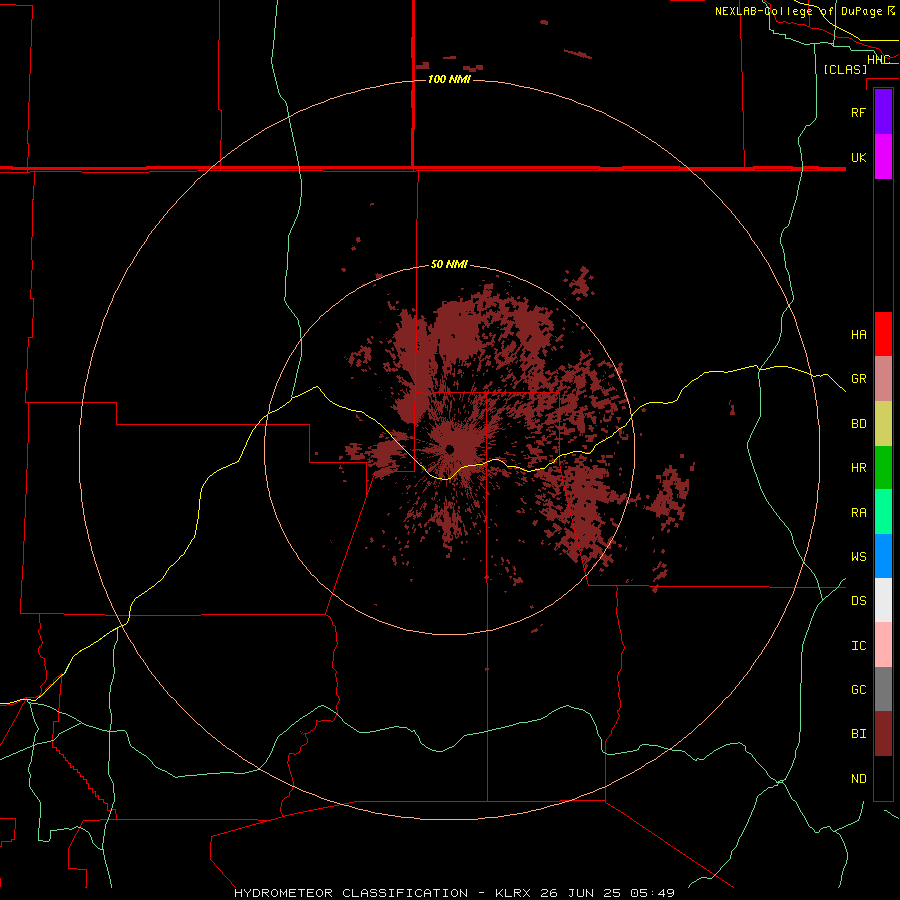Screen dimensions: 900x900
Task: Click the radar site center dot
Action: (x=449, y=449)
